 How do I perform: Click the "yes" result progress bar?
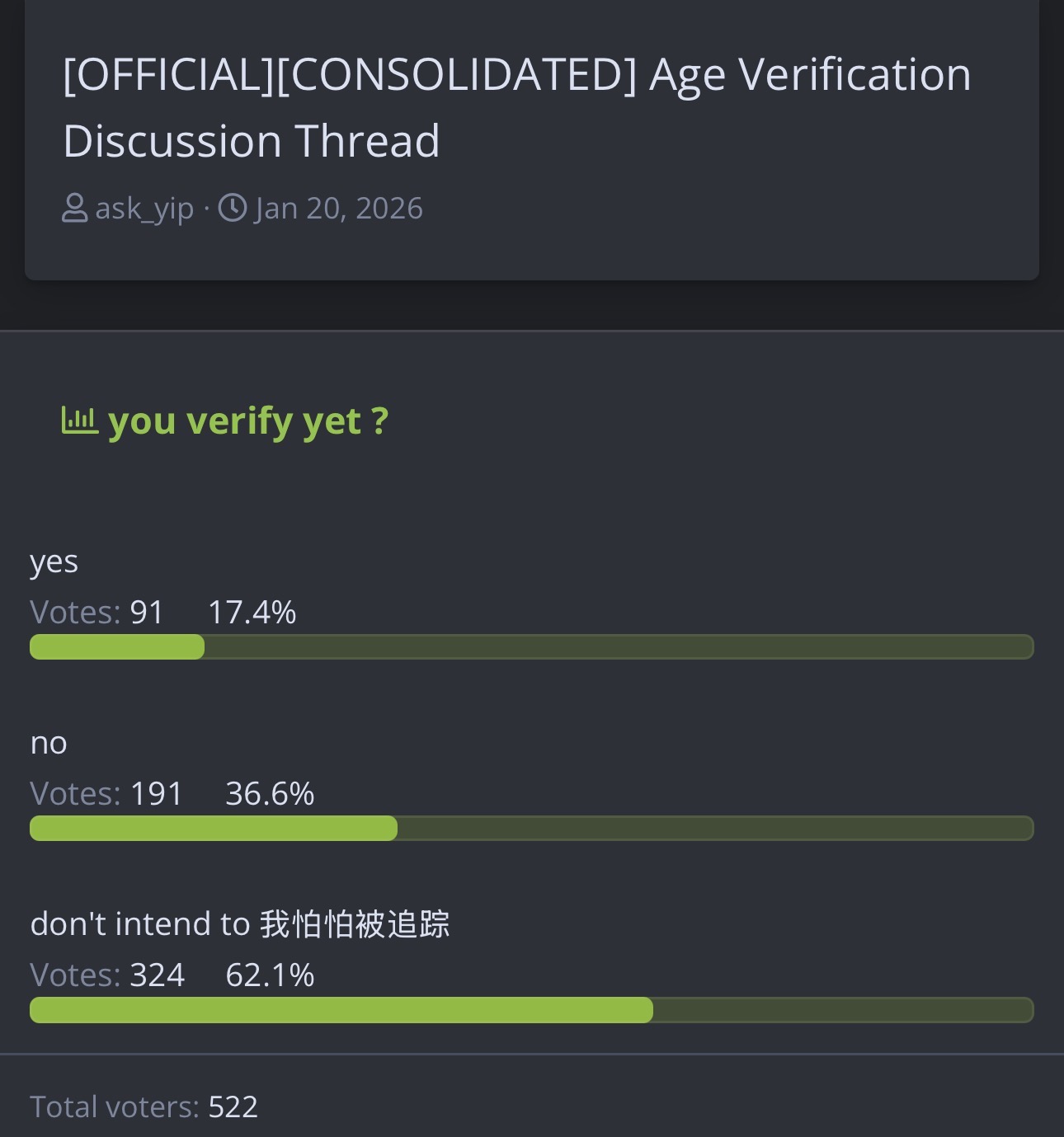coord(531,647)
